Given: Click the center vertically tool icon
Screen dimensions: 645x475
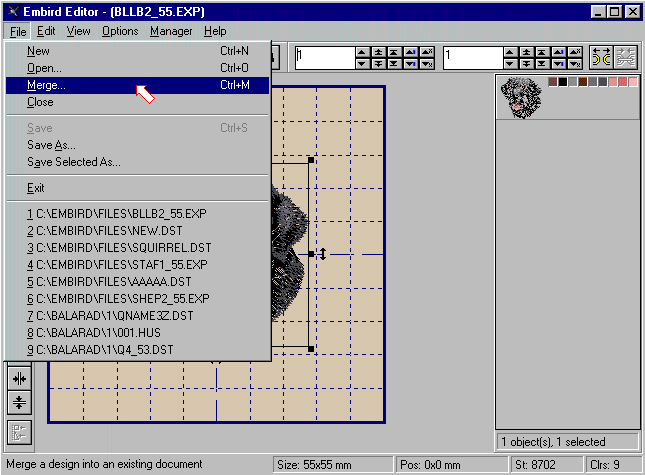Looking at the screenshot, I should coord(19,402).
